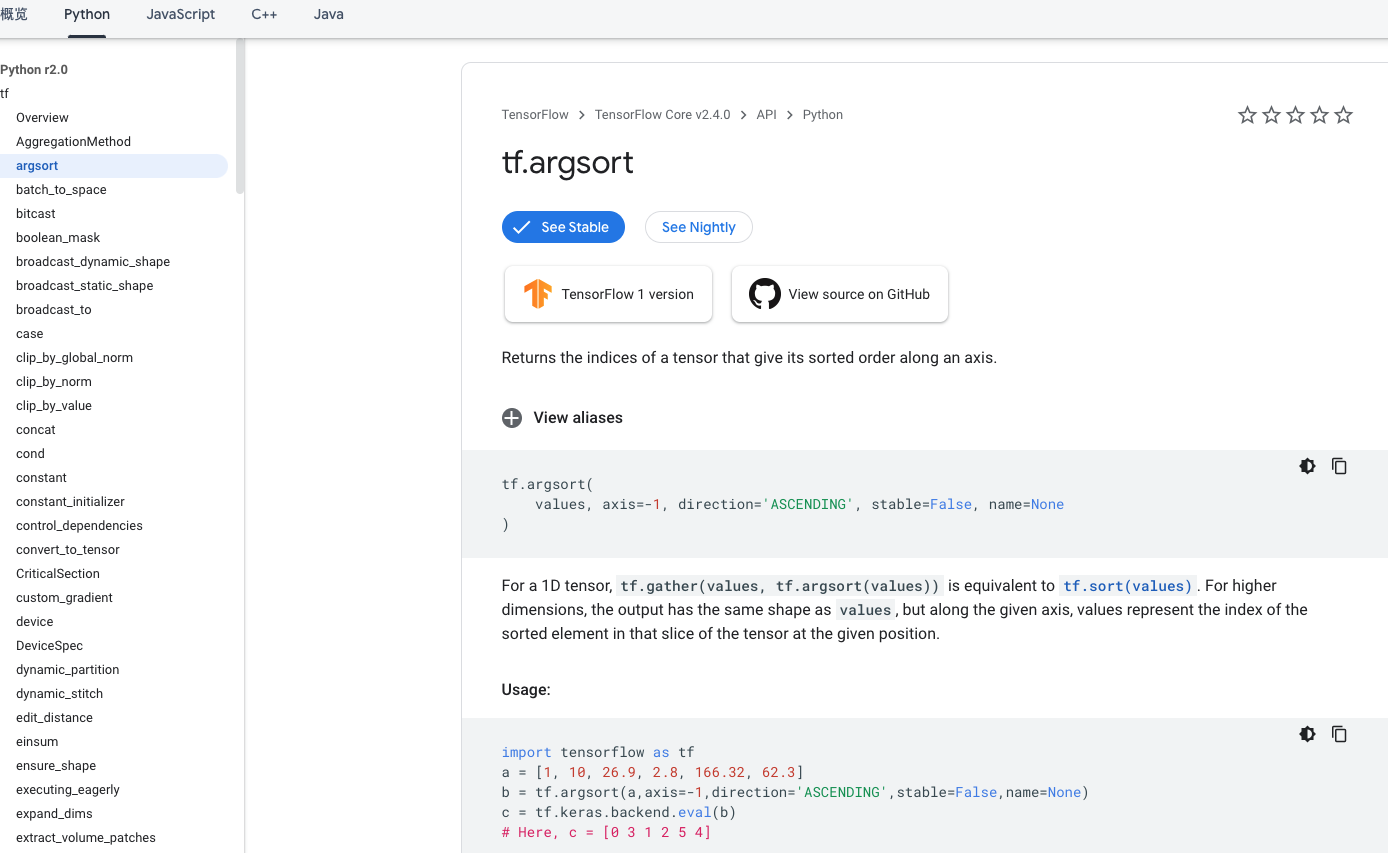Viewport: 1388px width, 853px height.
Task: Switch to the C++ tab
Action: (x=264, y=15)
